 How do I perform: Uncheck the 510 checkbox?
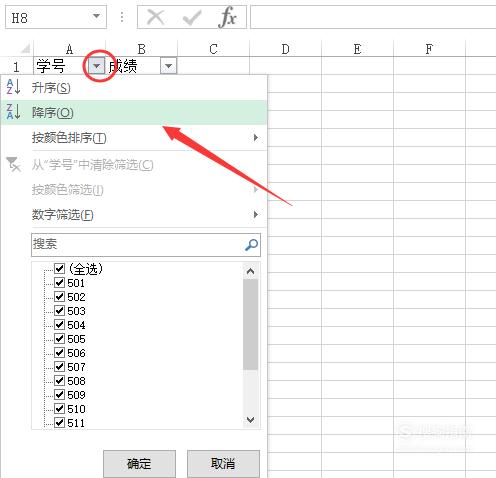point(59,409)
